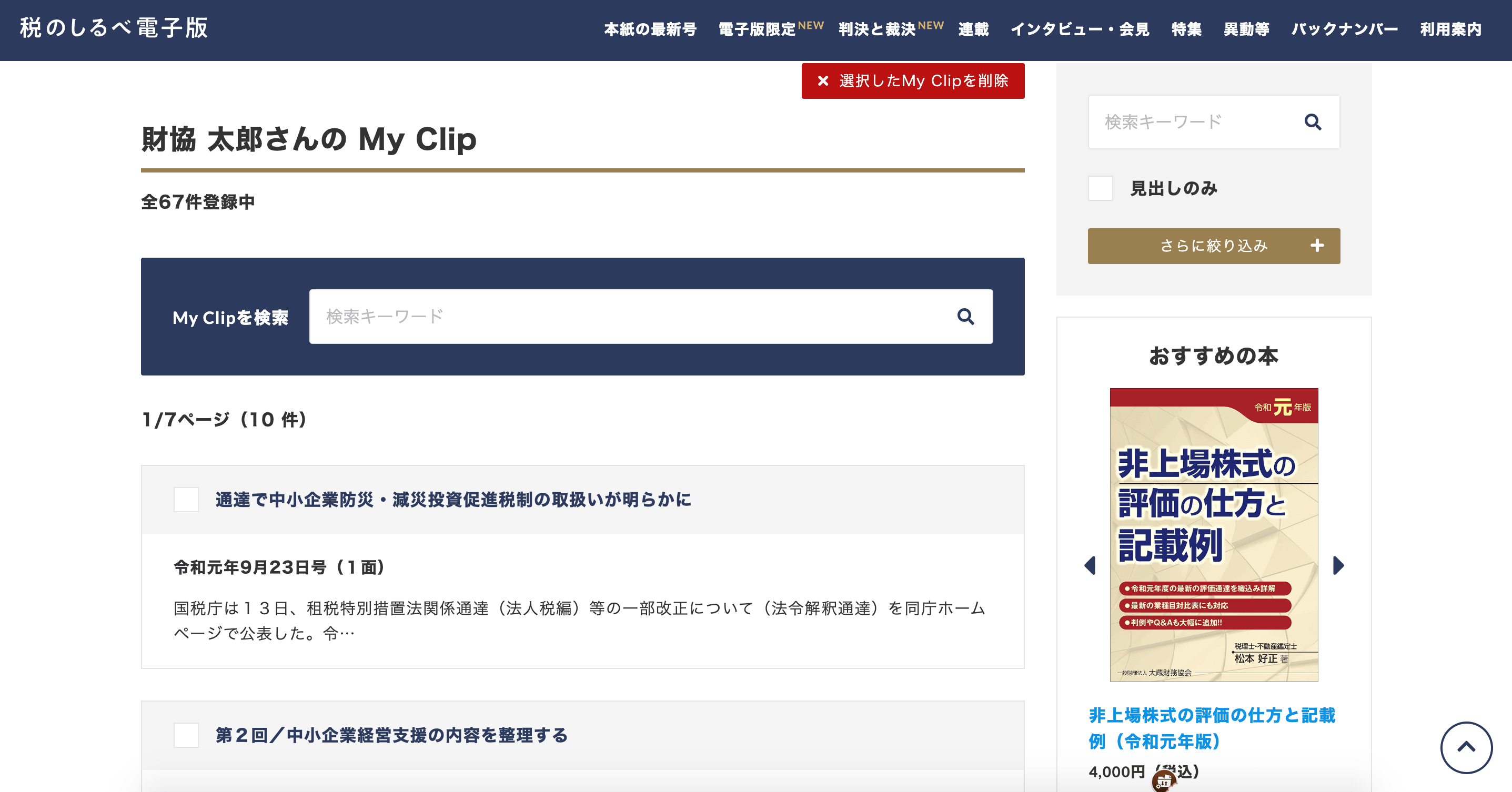The width and height of the screenshot is (1512, 792).
Task: Show the next recommended book
Action: pyautogui.click(x=1338, y=565)
